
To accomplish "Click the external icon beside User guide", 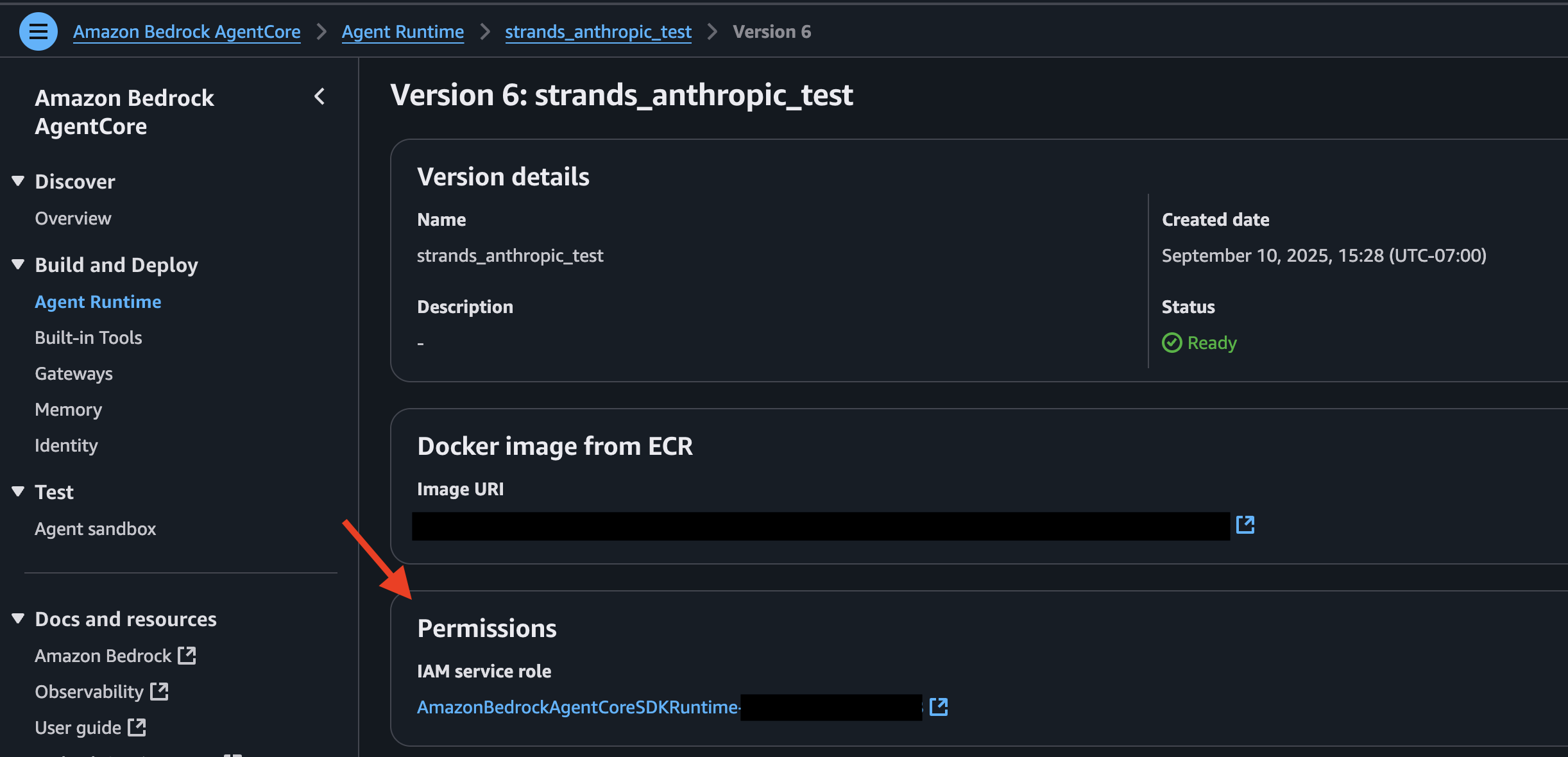I will click(137, 727).
